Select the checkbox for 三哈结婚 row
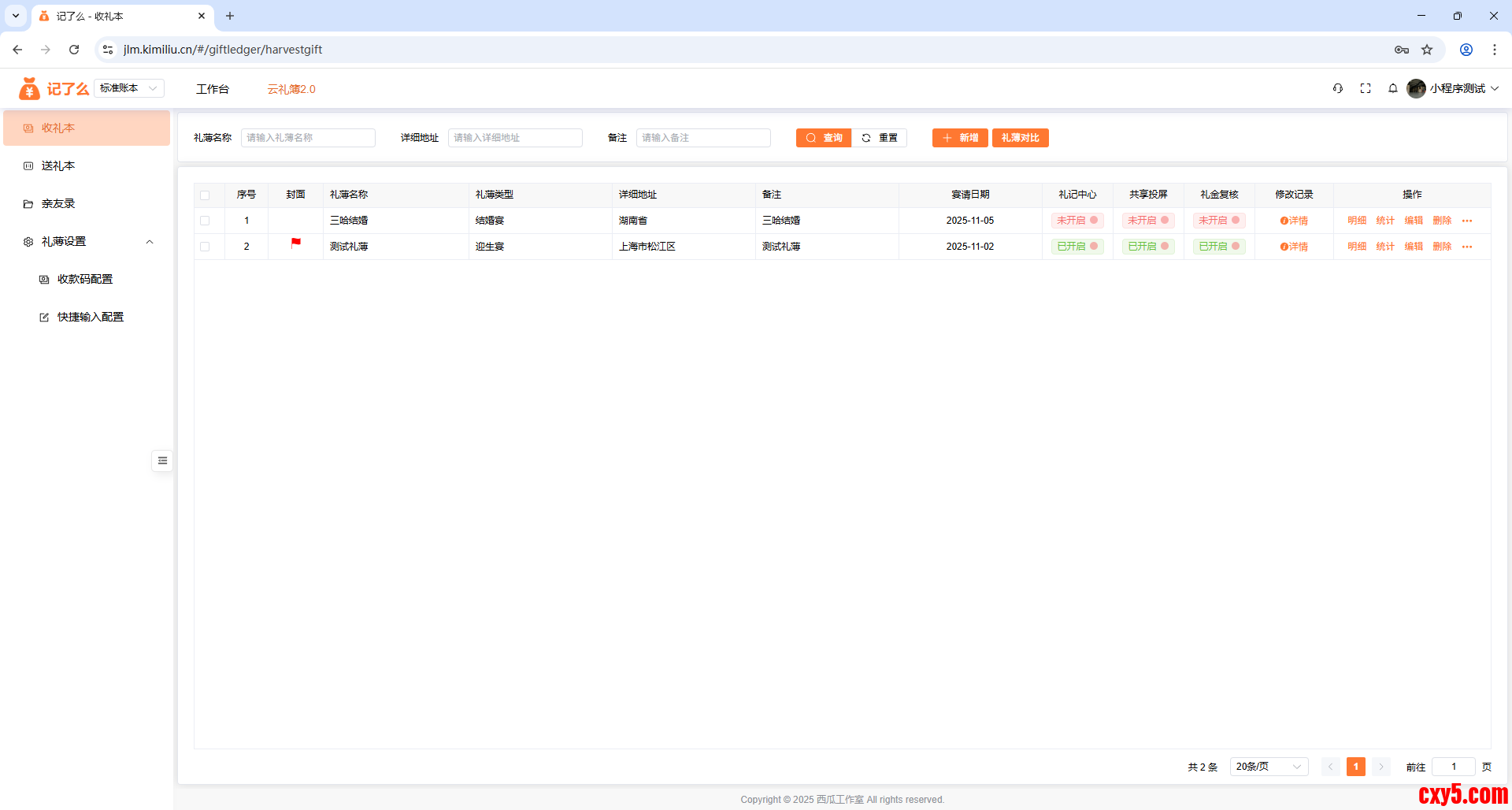The image size is (1512, 810). [x=205, y=221]
